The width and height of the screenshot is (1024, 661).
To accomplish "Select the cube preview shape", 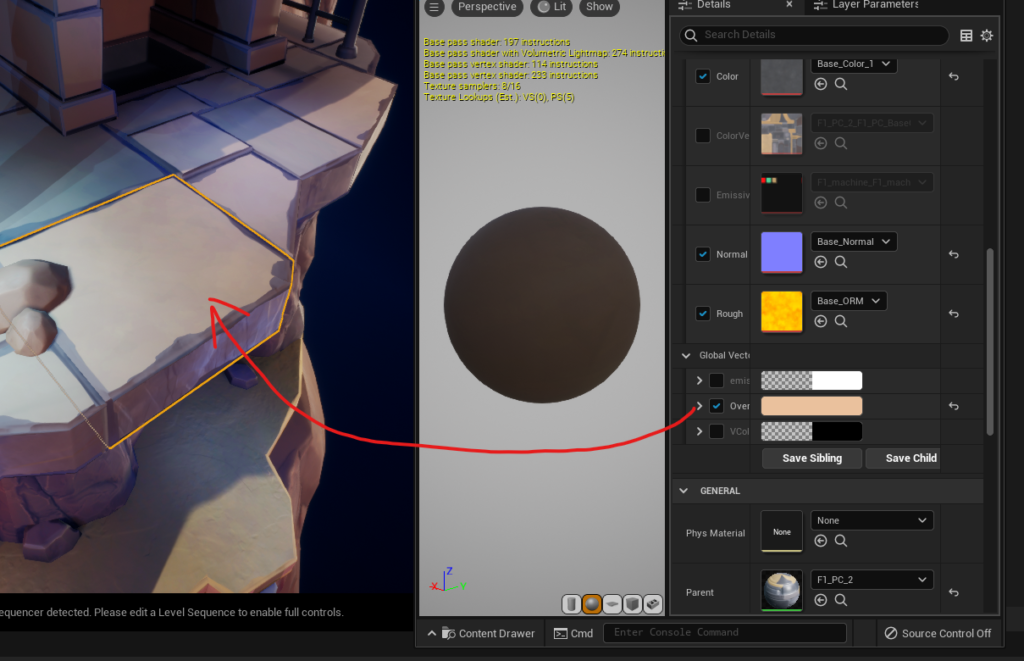I will (631, 604).
